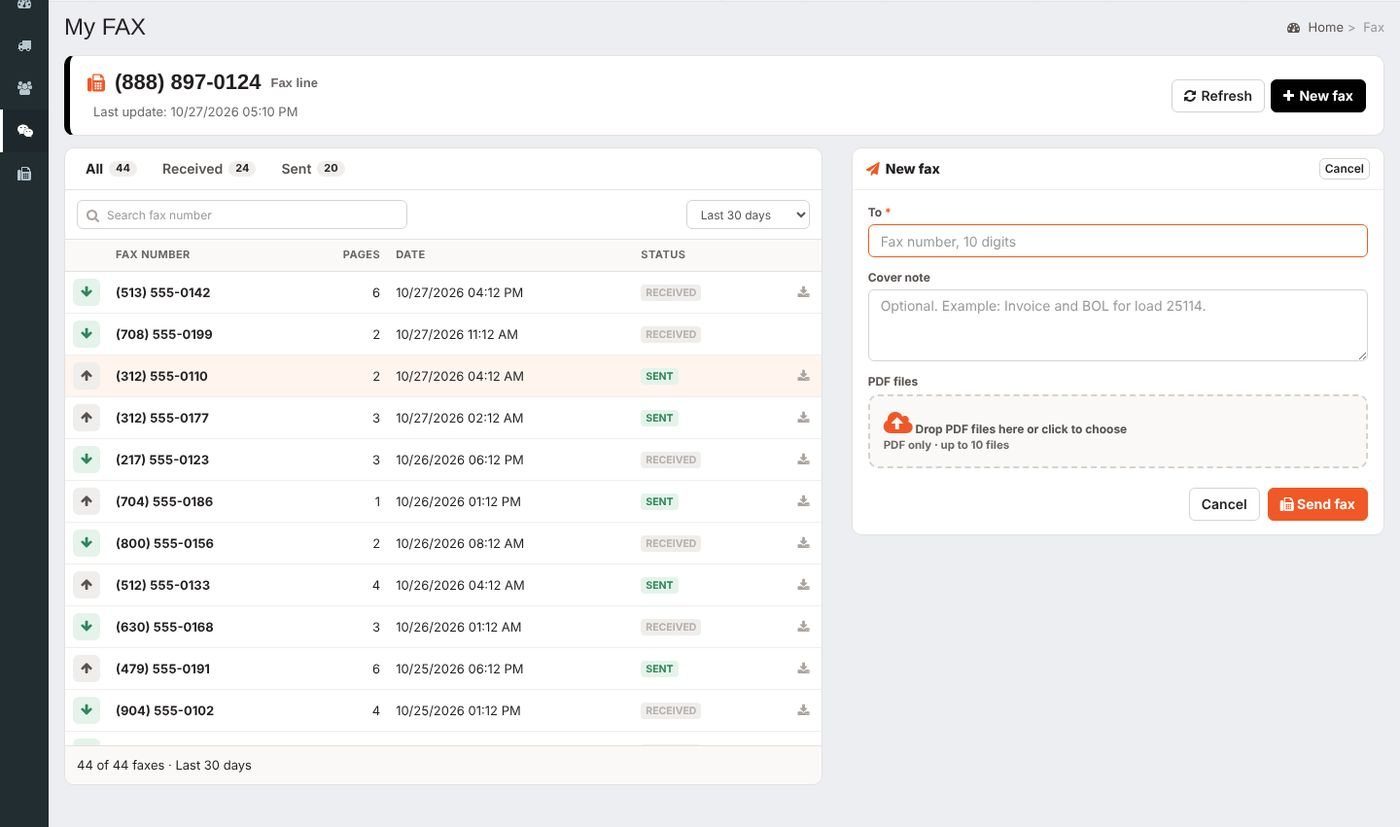Download the fax sent to (704) 555-0186
This screenshot has width=1400, height=827.
(x=803, y=501)
